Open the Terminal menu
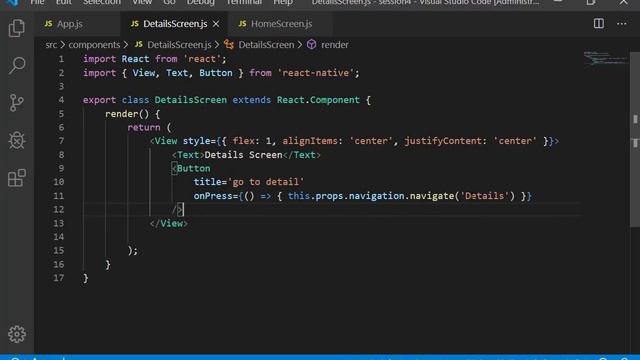This screenshot has height=360, width=640. (x=244, y=2)
